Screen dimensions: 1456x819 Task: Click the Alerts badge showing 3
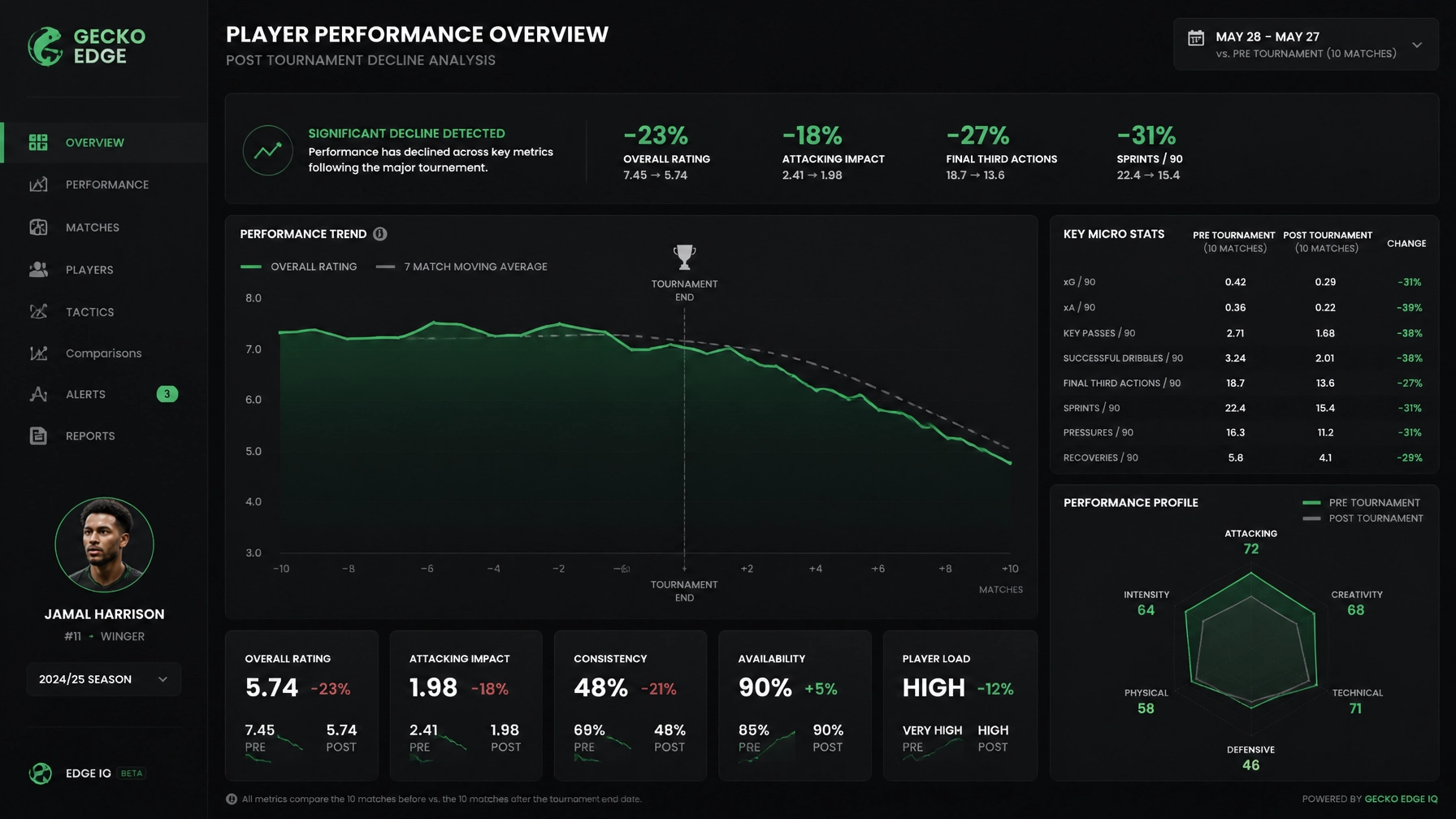(x=167, y=394)
